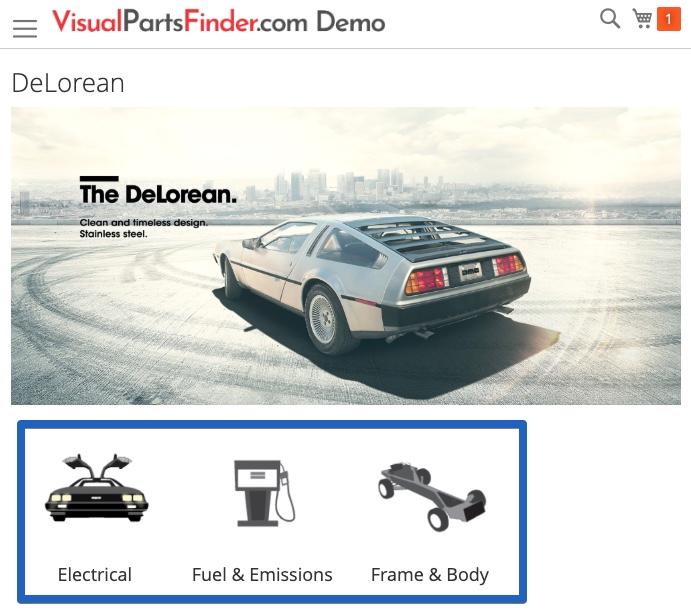Click the word Demo in header

click(x=351, y=22)
